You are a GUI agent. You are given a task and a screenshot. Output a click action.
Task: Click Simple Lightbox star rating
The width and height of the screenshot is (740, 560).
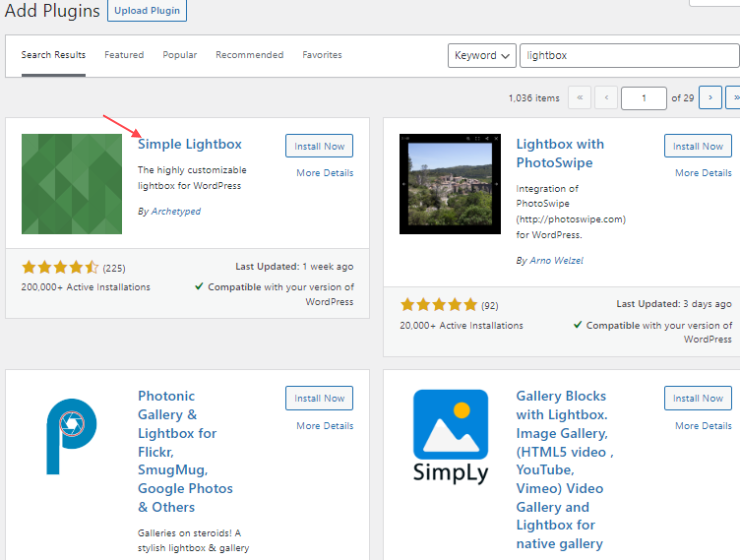(x=60, y=267)
